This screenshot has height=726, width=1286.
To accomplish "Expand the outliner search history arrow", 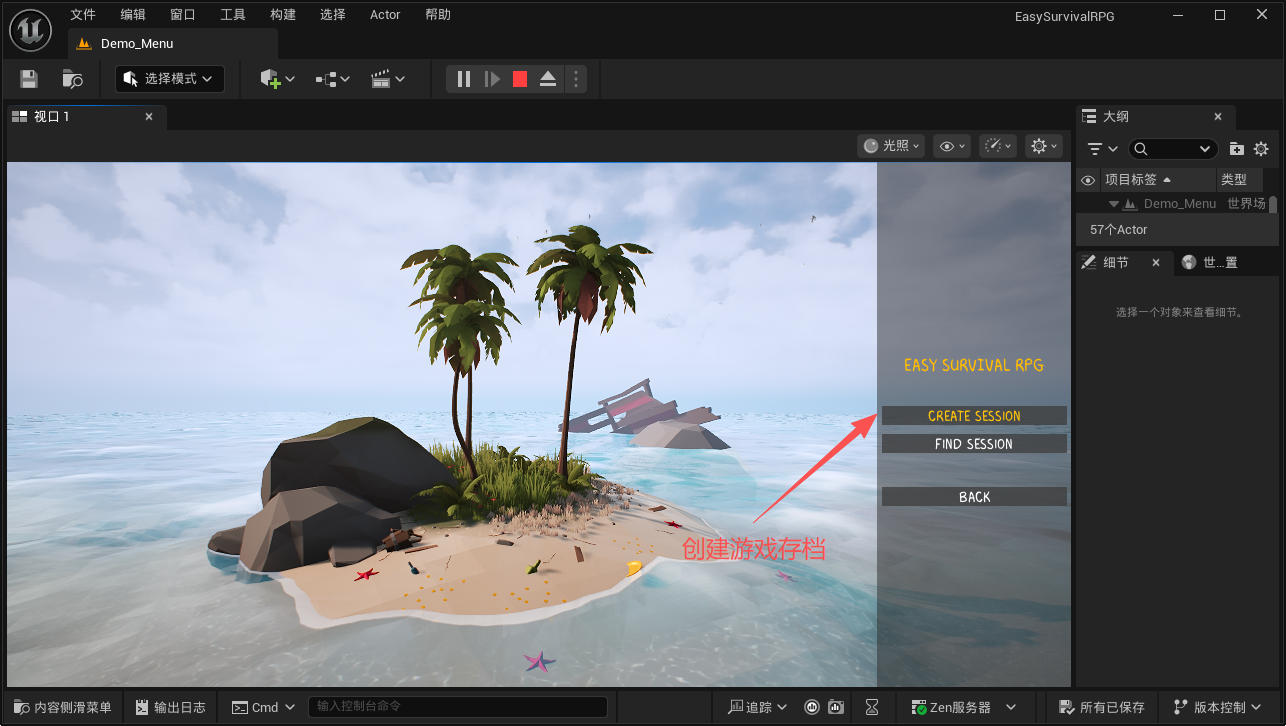I will click(1205, 149).
